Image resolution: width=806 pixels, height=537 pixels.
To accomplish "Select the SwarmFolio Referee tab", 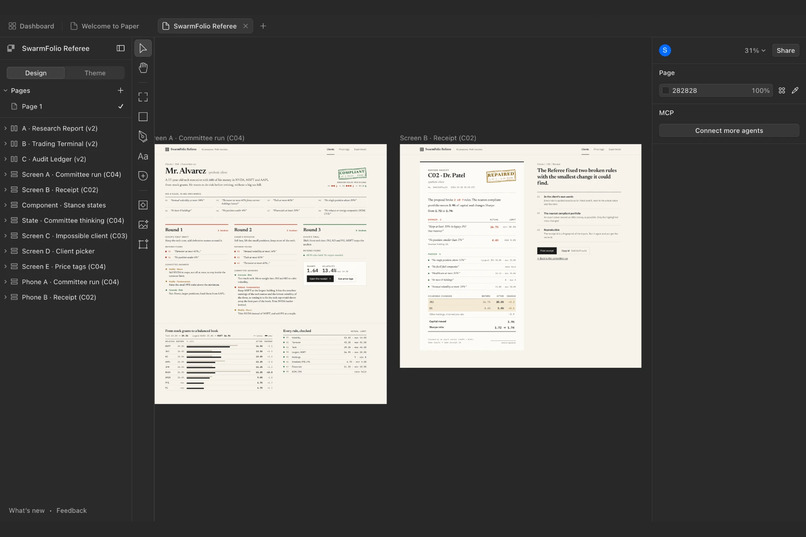I will point(205,26).
